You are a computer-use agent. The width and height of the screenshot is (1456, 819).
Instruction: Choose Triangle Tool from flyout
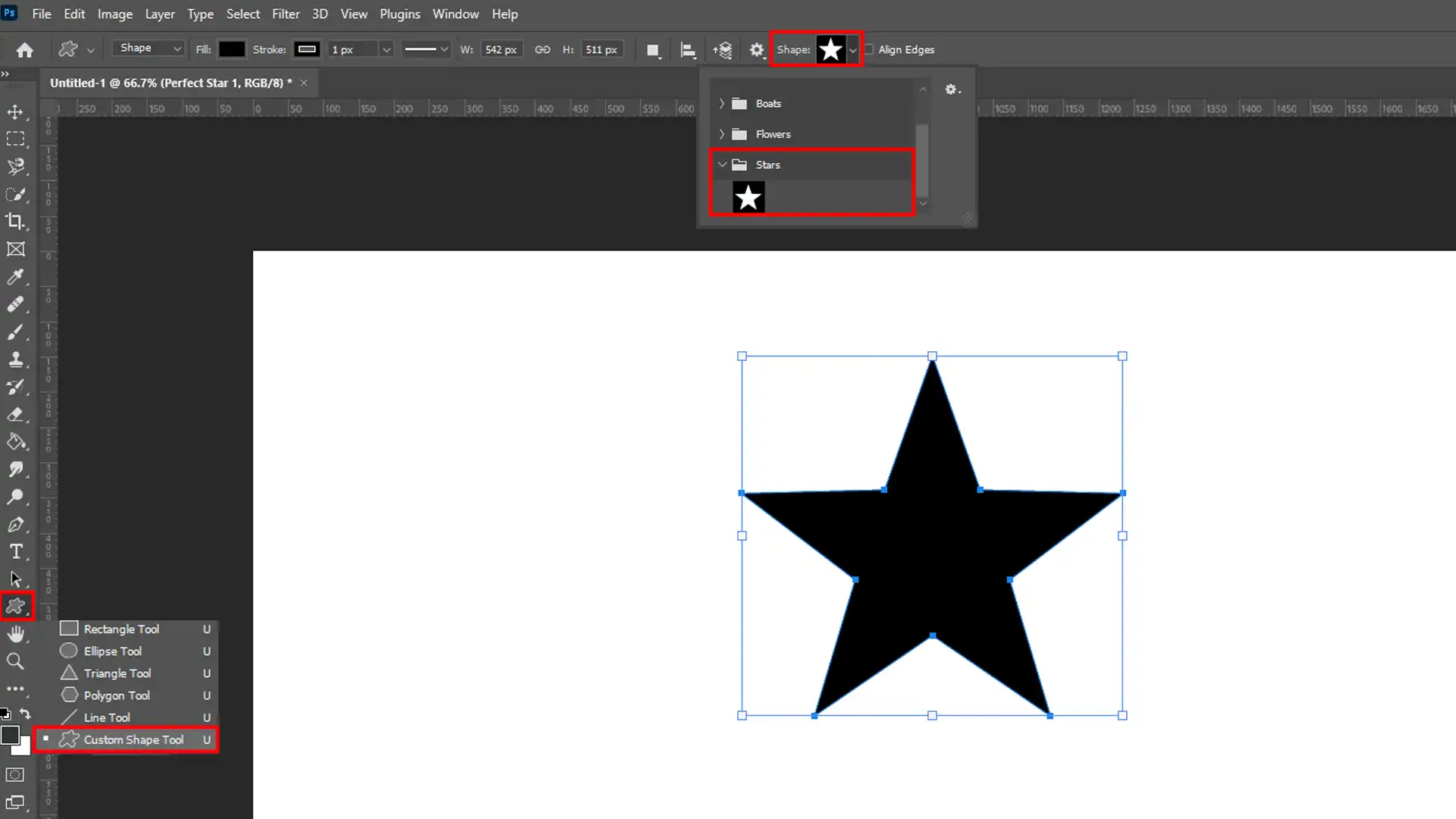[x=136, y=673]
